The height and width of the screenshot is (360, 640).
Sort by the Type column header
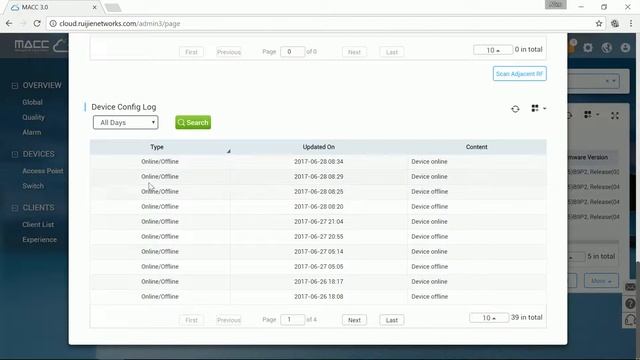[x=157, y=147]
